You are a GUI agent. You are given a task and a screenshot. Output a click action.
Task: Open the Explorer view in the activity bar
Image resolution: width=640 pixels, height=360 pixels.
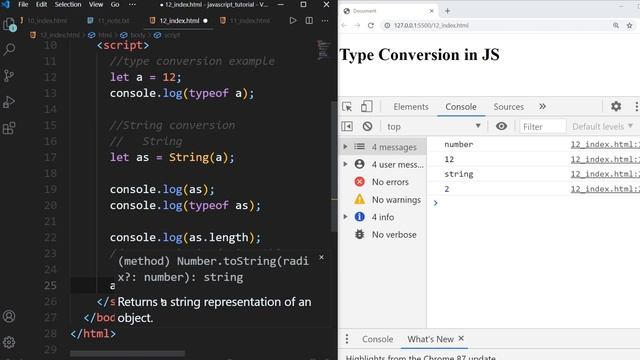9,24
